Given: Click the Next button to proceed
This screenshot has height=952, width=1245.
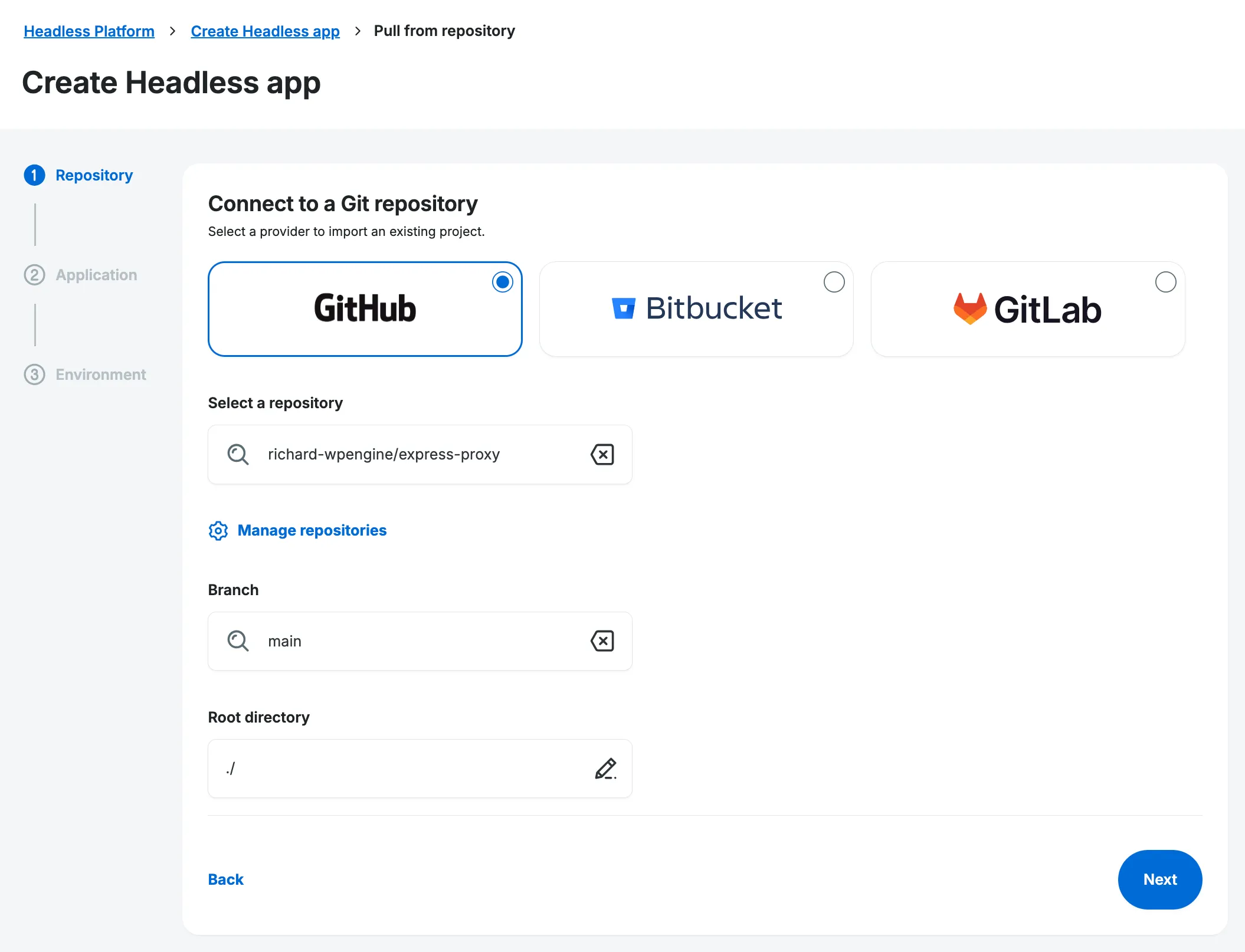Looking at the screenshot, I should pos(1160,879).
